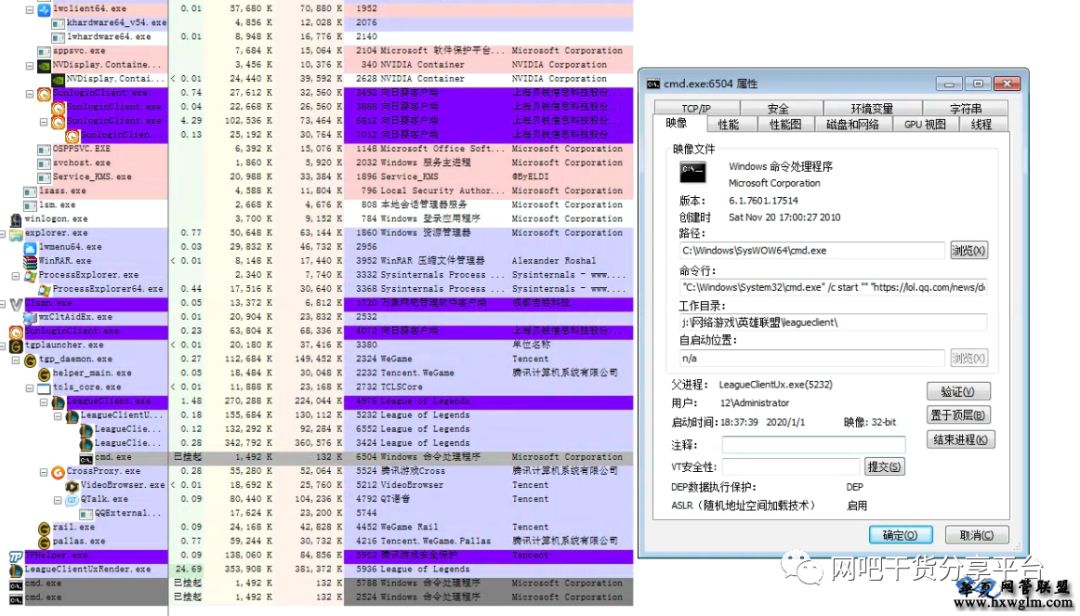Click the lwclient64.exe process icon
The height and width of the screenshot is (616, 1080).
click(x=44, y=9)
